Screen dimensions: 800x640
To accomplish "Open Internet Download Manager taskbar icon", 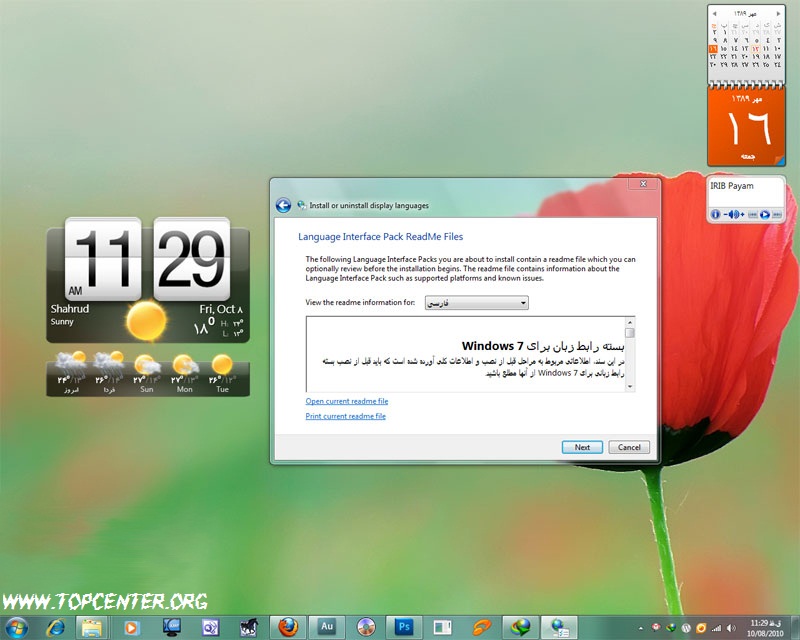I will 521,627.
